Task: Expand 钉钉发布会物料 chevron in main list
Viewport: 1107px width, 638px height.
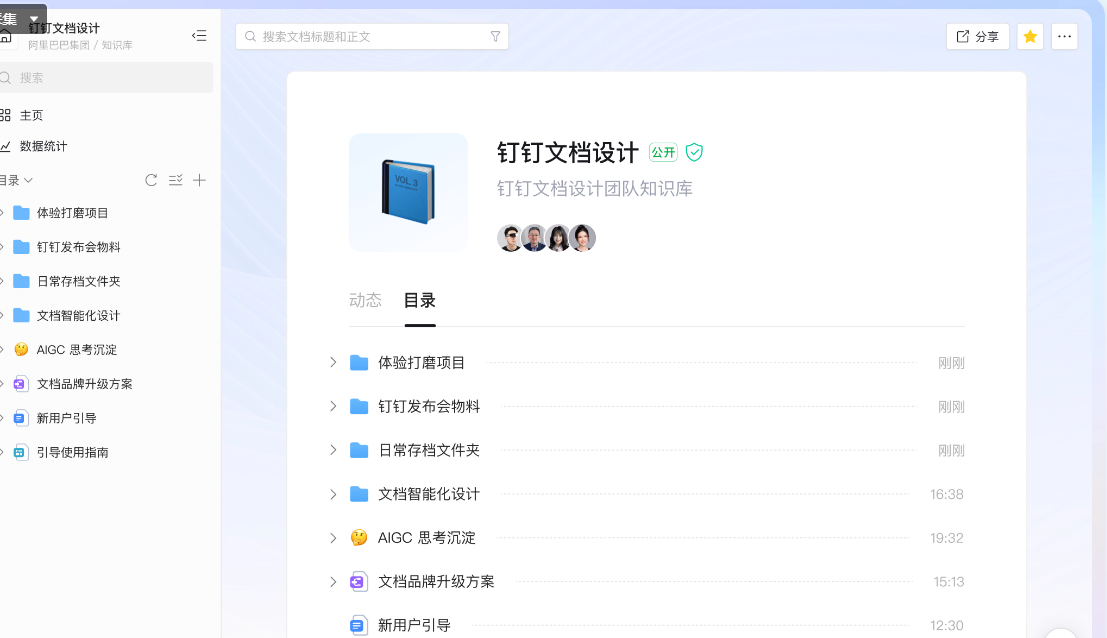Action: [333, 407]
